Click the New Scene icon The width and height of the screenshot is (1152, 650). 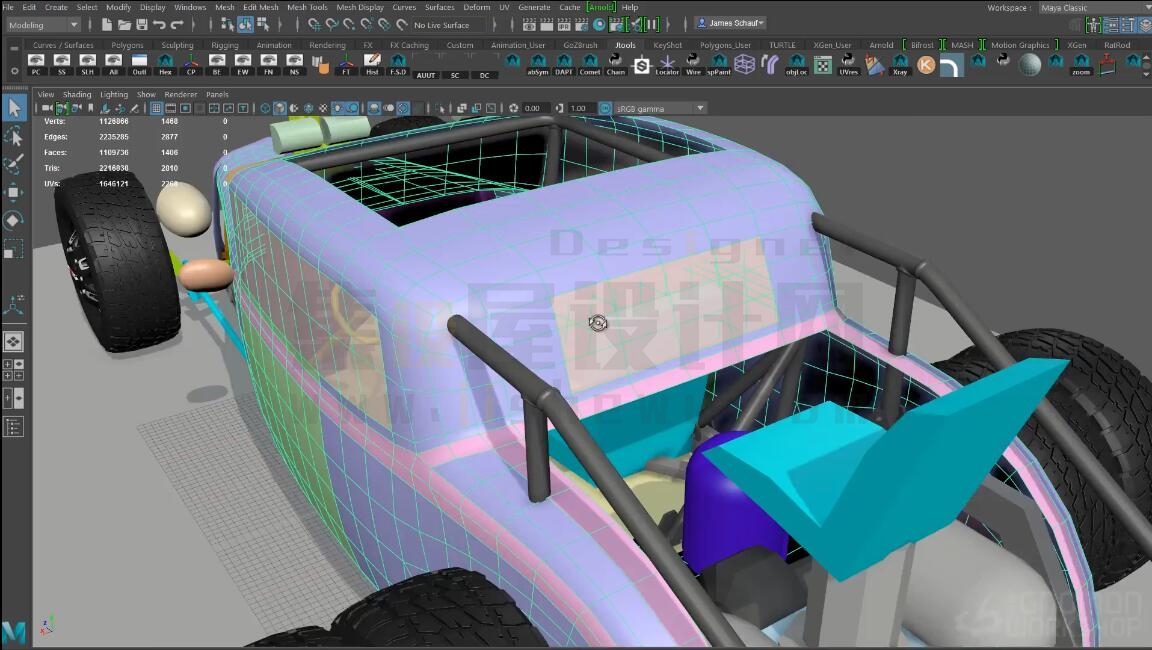[107, 24]
